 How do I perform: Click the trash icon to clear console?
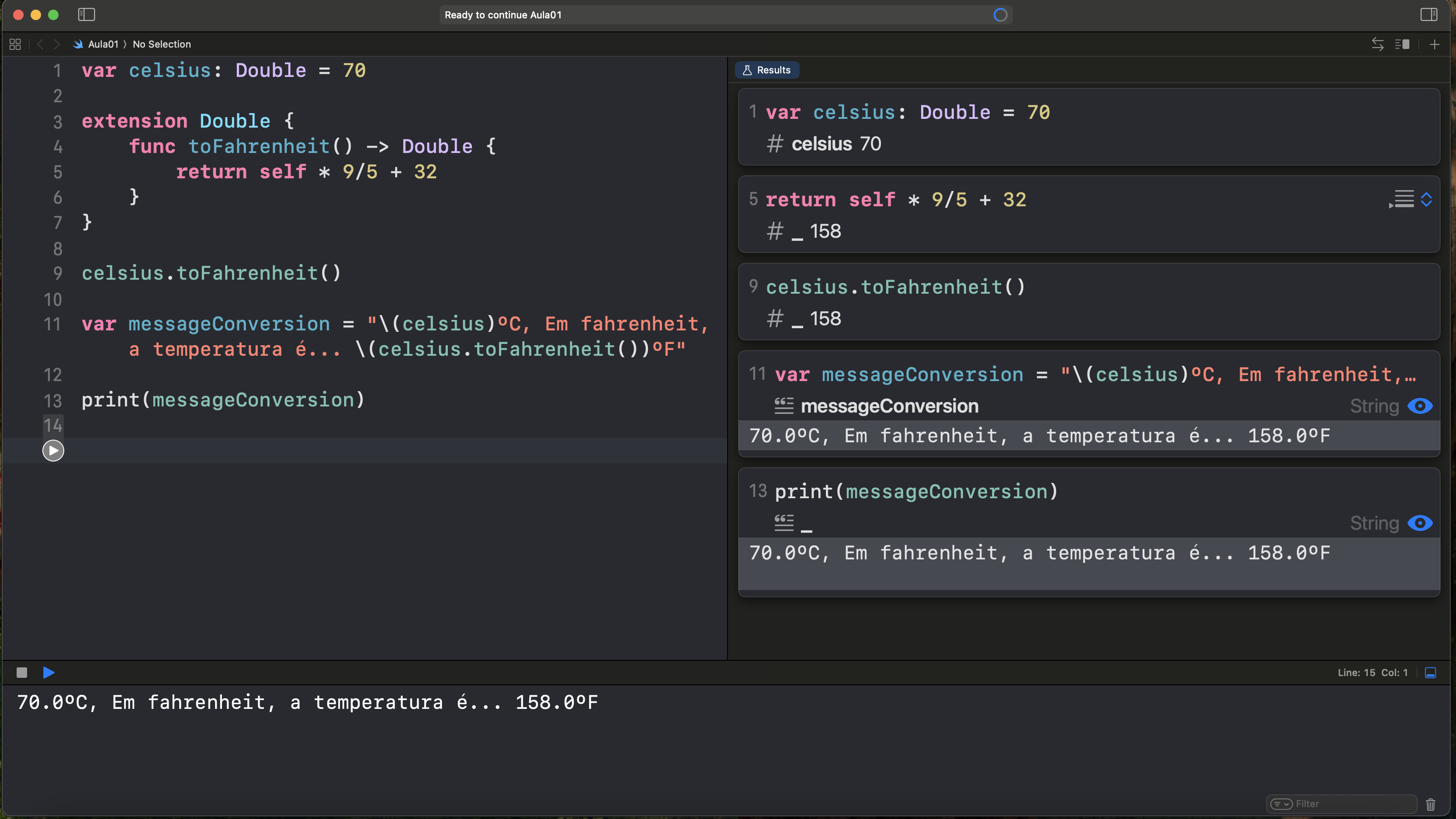pos(1431,804)
